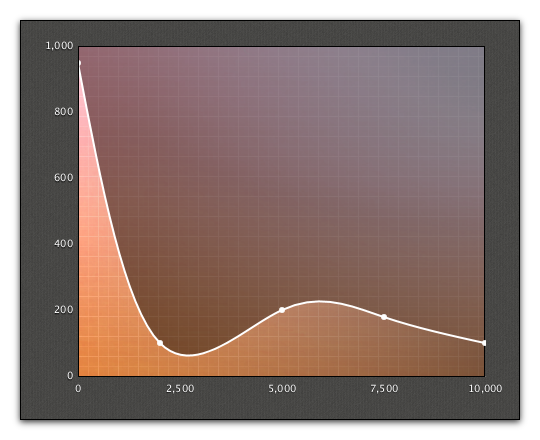Click the data point at x 0
The height and width of the screenshot is (440, 540).
(80, 63)
